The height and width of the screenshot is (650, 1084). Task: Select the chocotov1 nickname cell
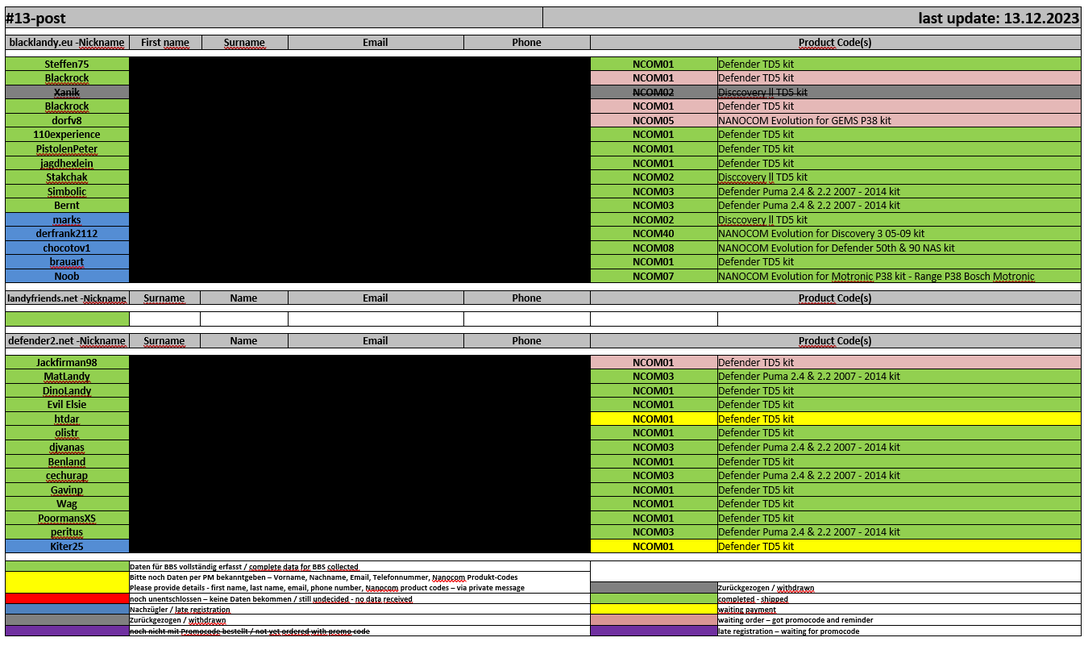point(67,248)
